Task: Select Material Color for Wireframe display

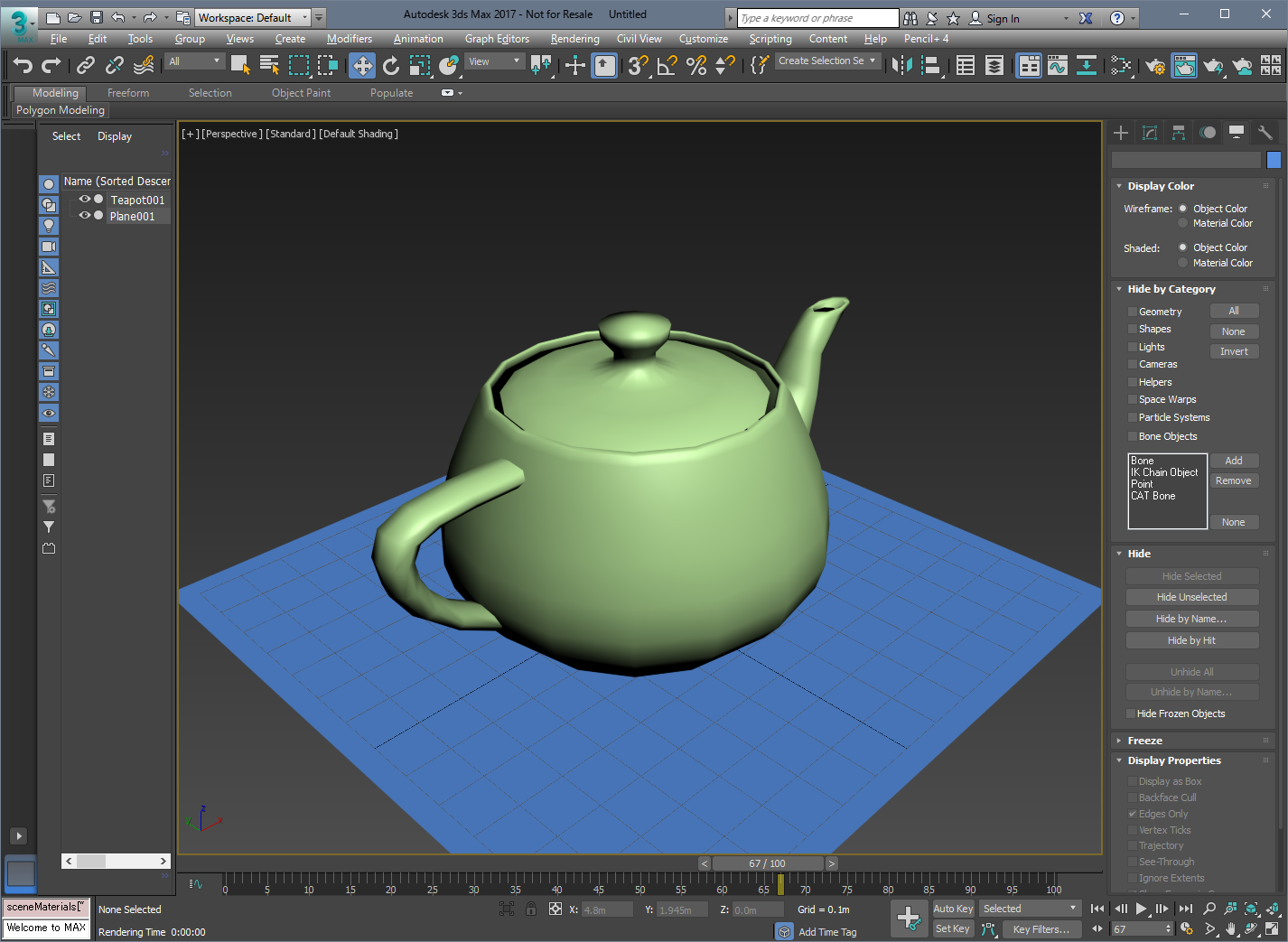Action: click(1182, 223)
